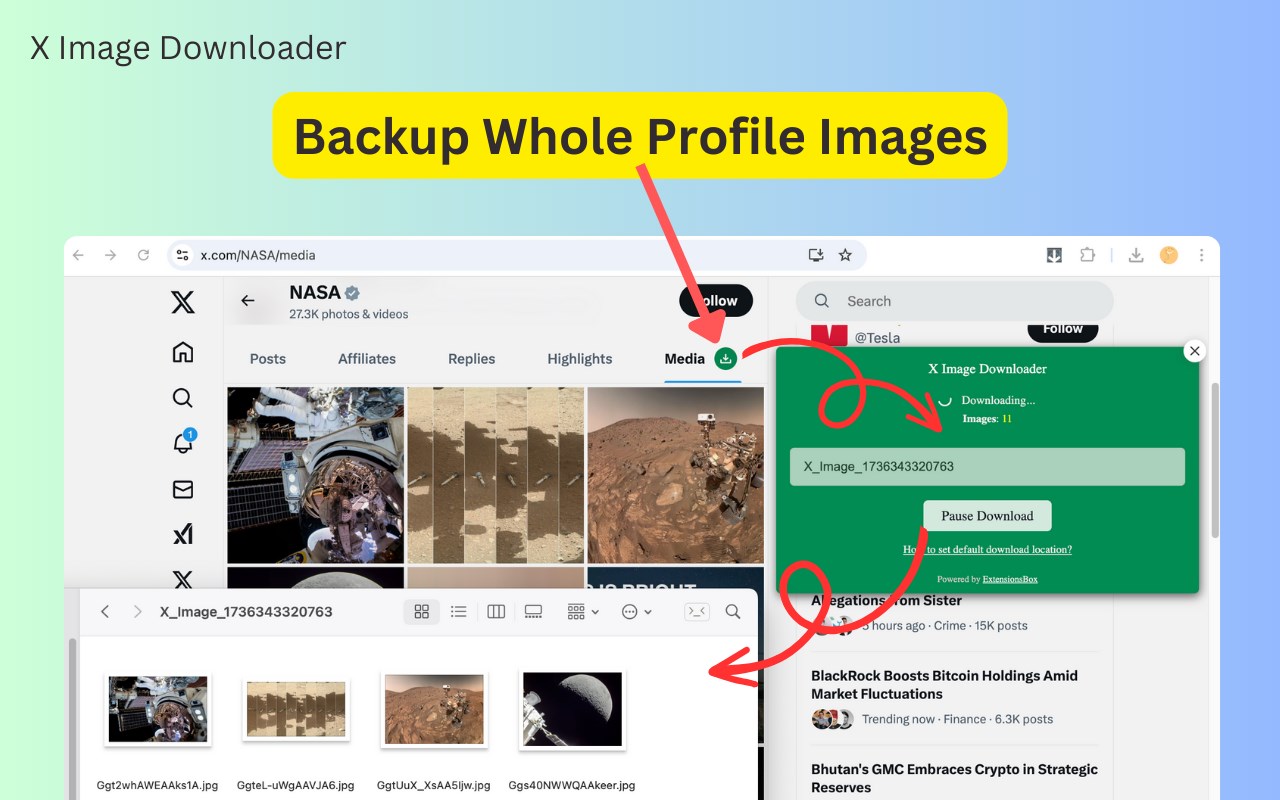Click the green download icon beside Media tab
1280x800 pixels.
(x=727, y=358)
